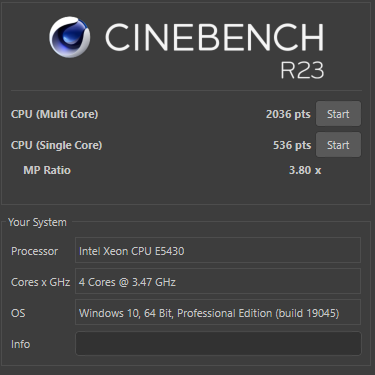The width and height of the screenshot is (375, 375).
Task: Click the 536 pts single core score
Action: [292, 145]
